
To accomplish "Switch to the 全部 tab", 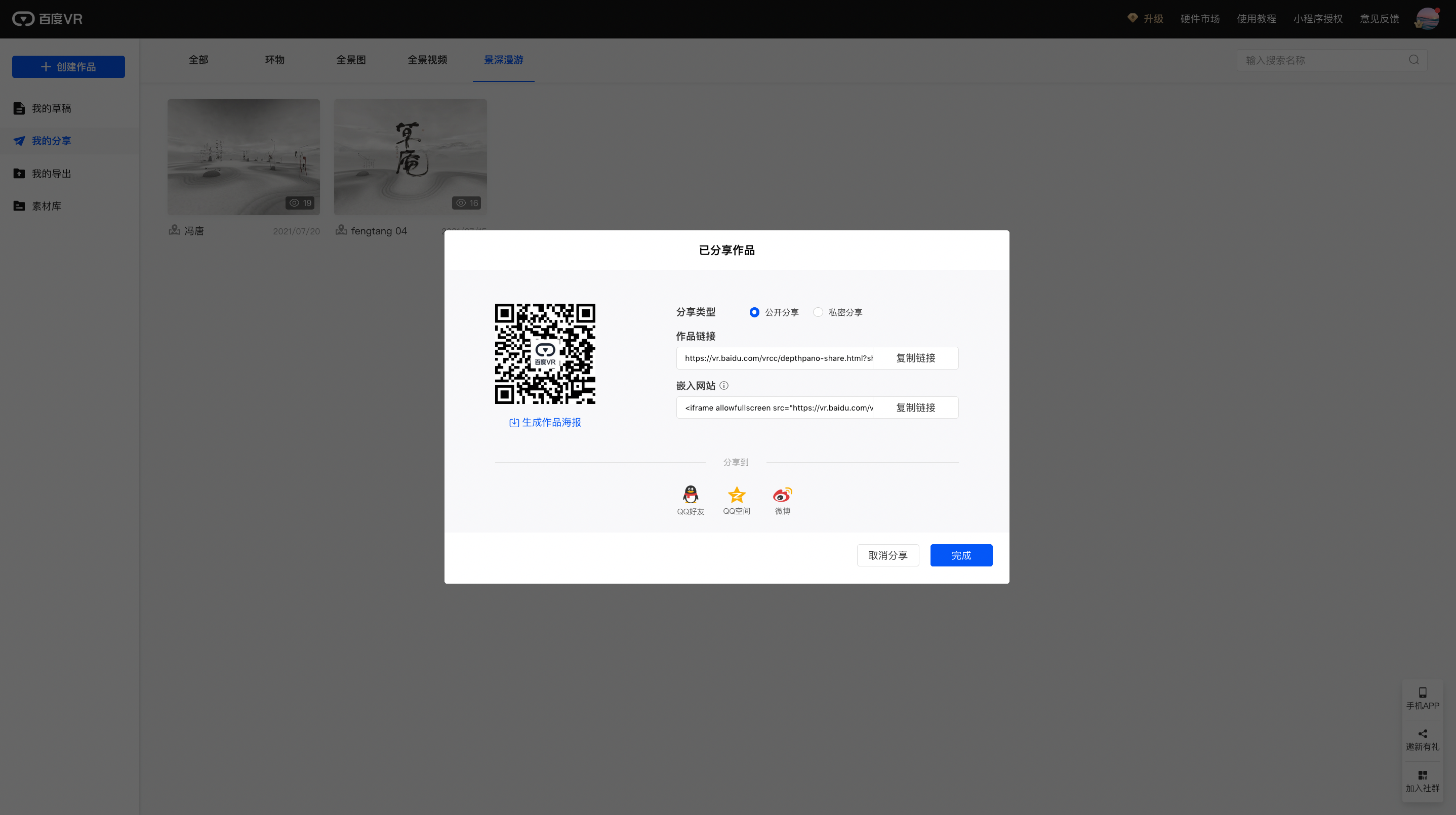I will click(x=198, y=60).
